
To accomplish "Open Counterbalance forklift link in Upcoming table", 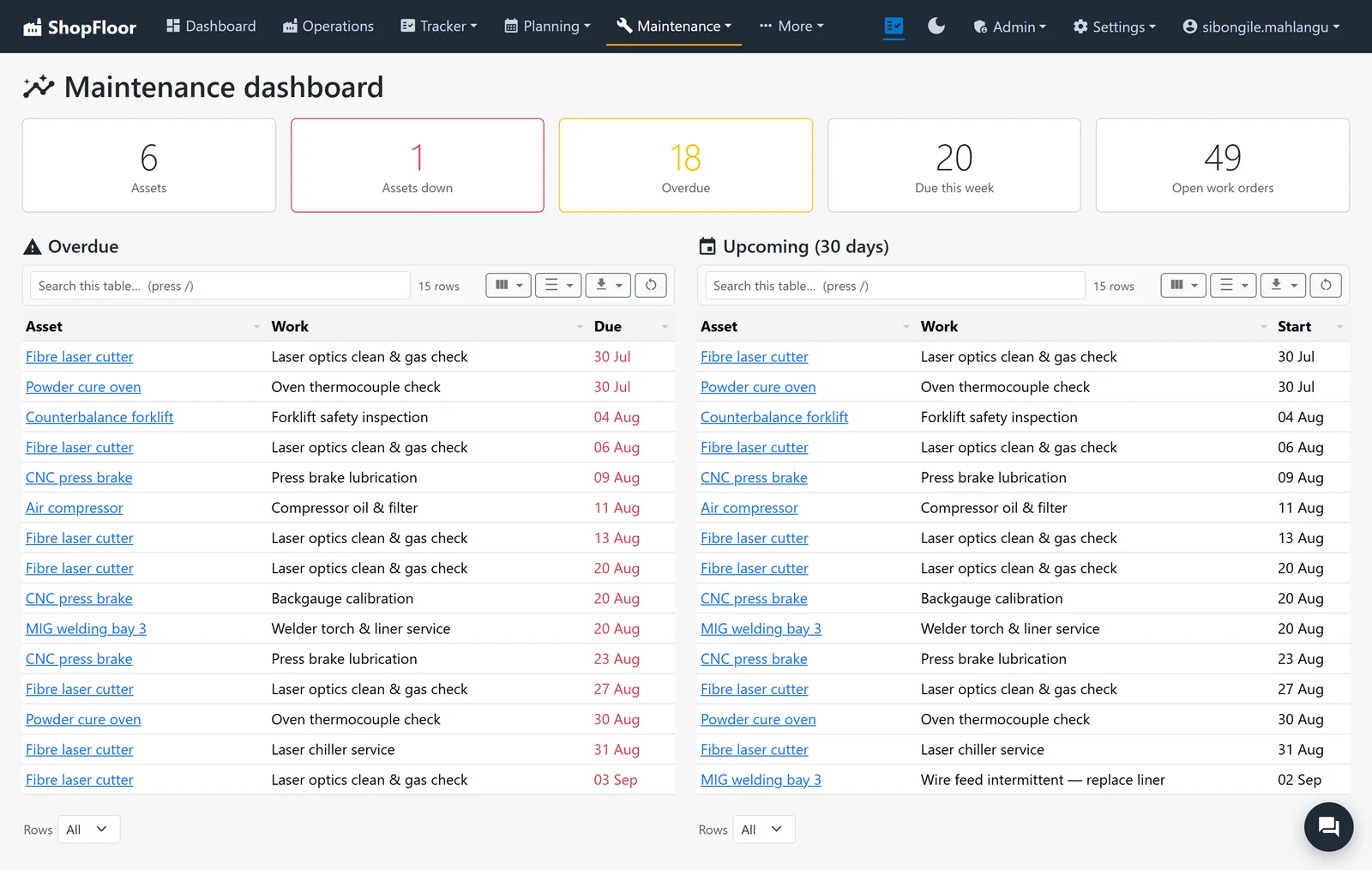I will pos(774,417).
